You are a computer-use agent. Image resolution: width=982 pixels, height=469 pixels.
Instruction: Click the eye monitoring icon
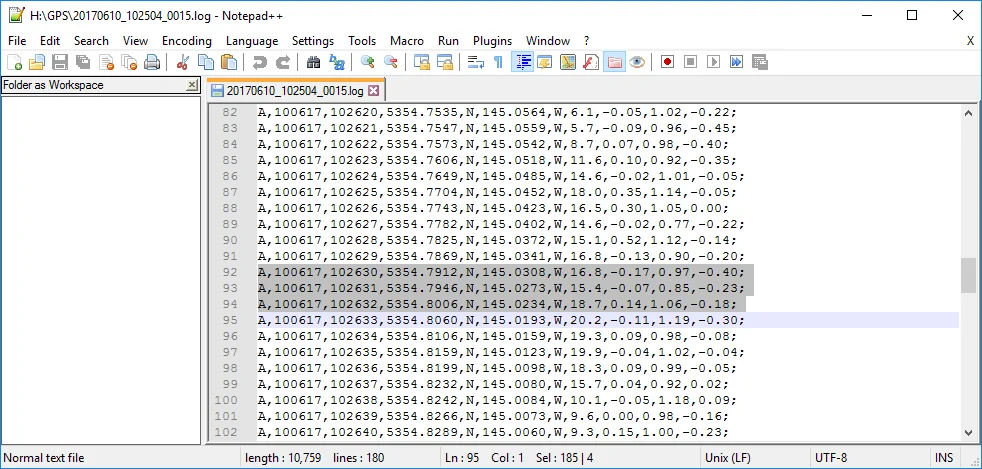coord(637,62)
